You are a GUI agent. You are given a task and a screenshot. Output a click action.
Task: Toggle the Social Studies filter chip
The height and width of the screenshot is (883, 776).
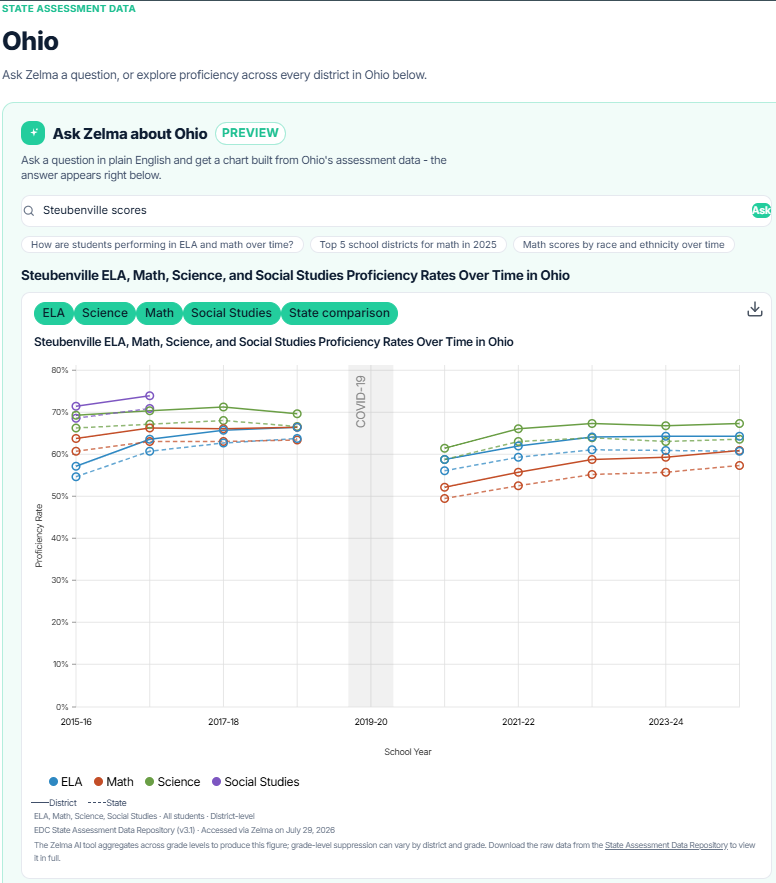click(231, 313)
